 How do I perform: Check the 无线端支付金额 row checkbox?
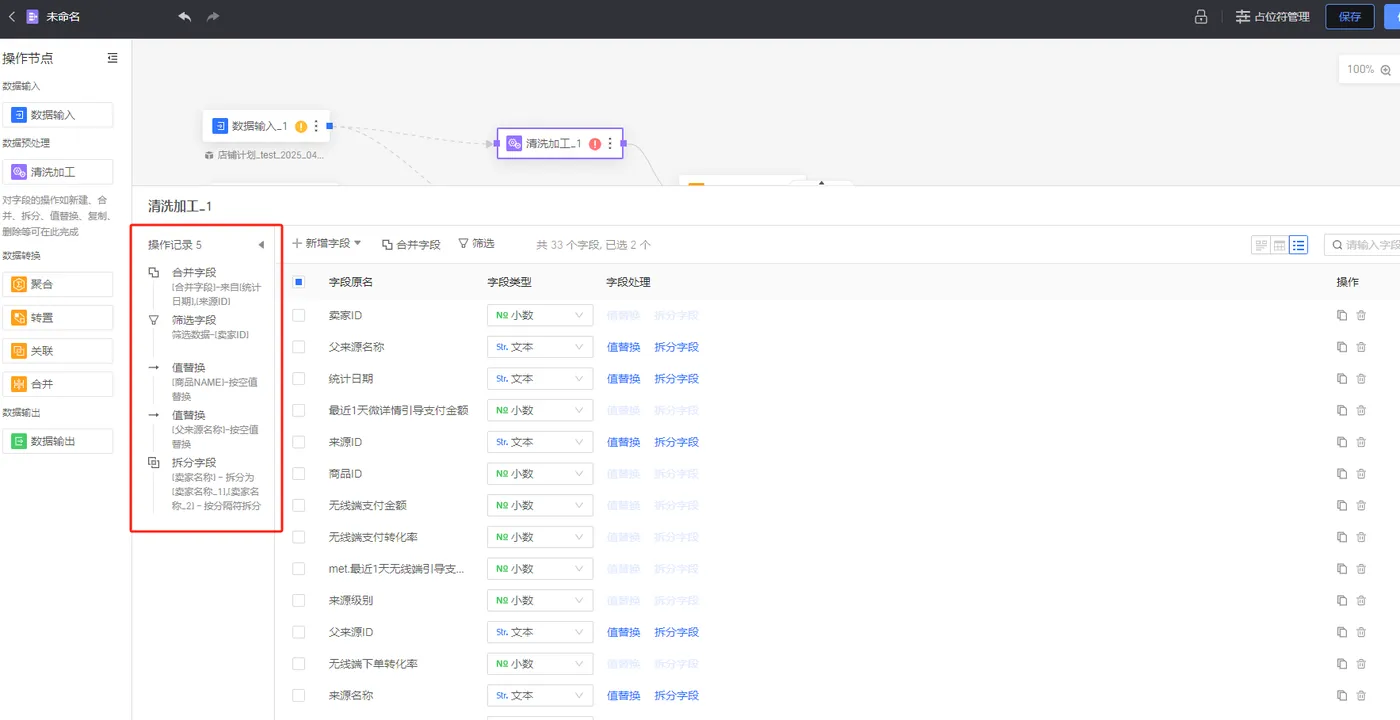(298, 506)
